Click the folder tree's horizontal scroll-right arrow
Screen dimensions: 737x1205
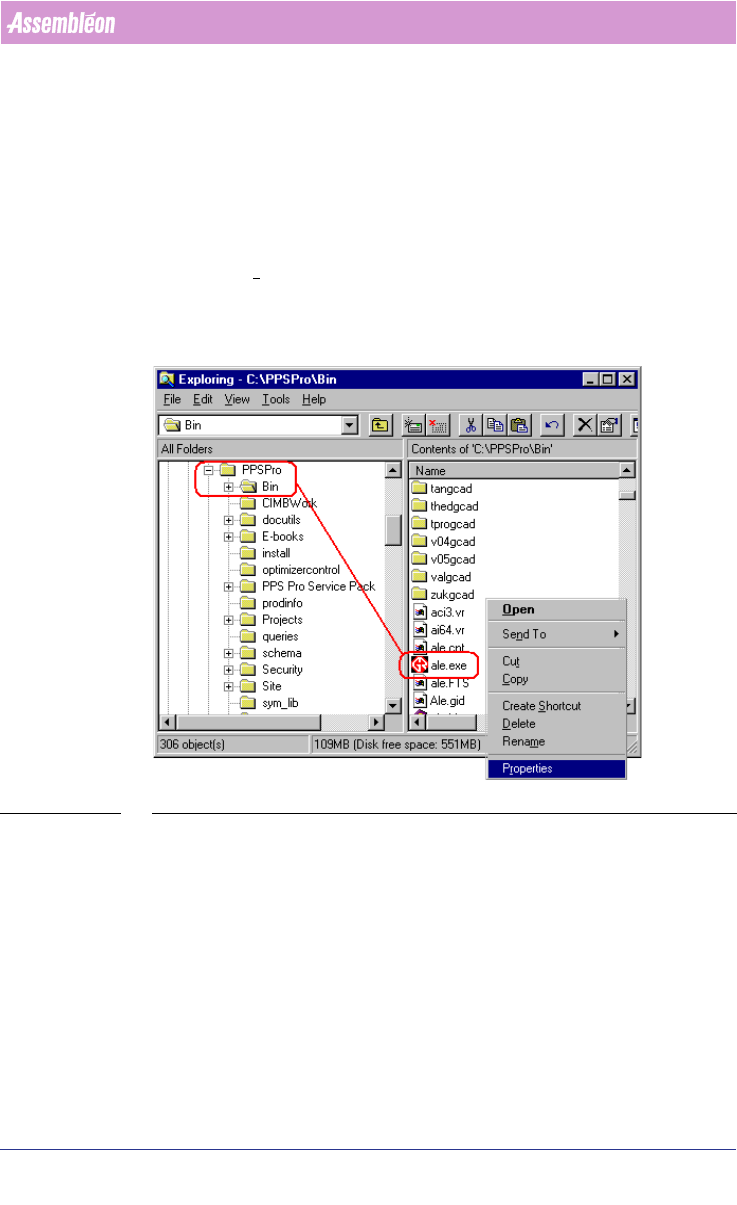pos(377,722)
